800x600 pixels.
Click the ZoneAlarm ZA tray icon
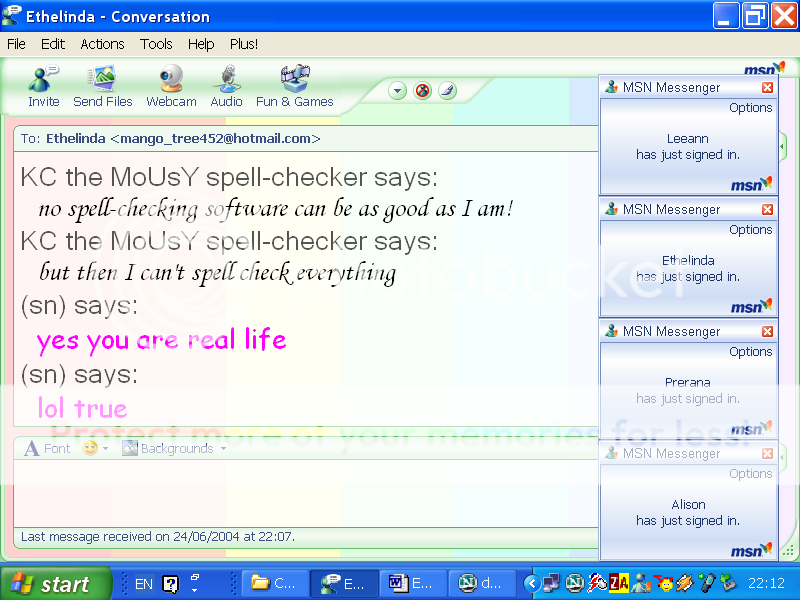pyautogui.click(x=619, y=583)
